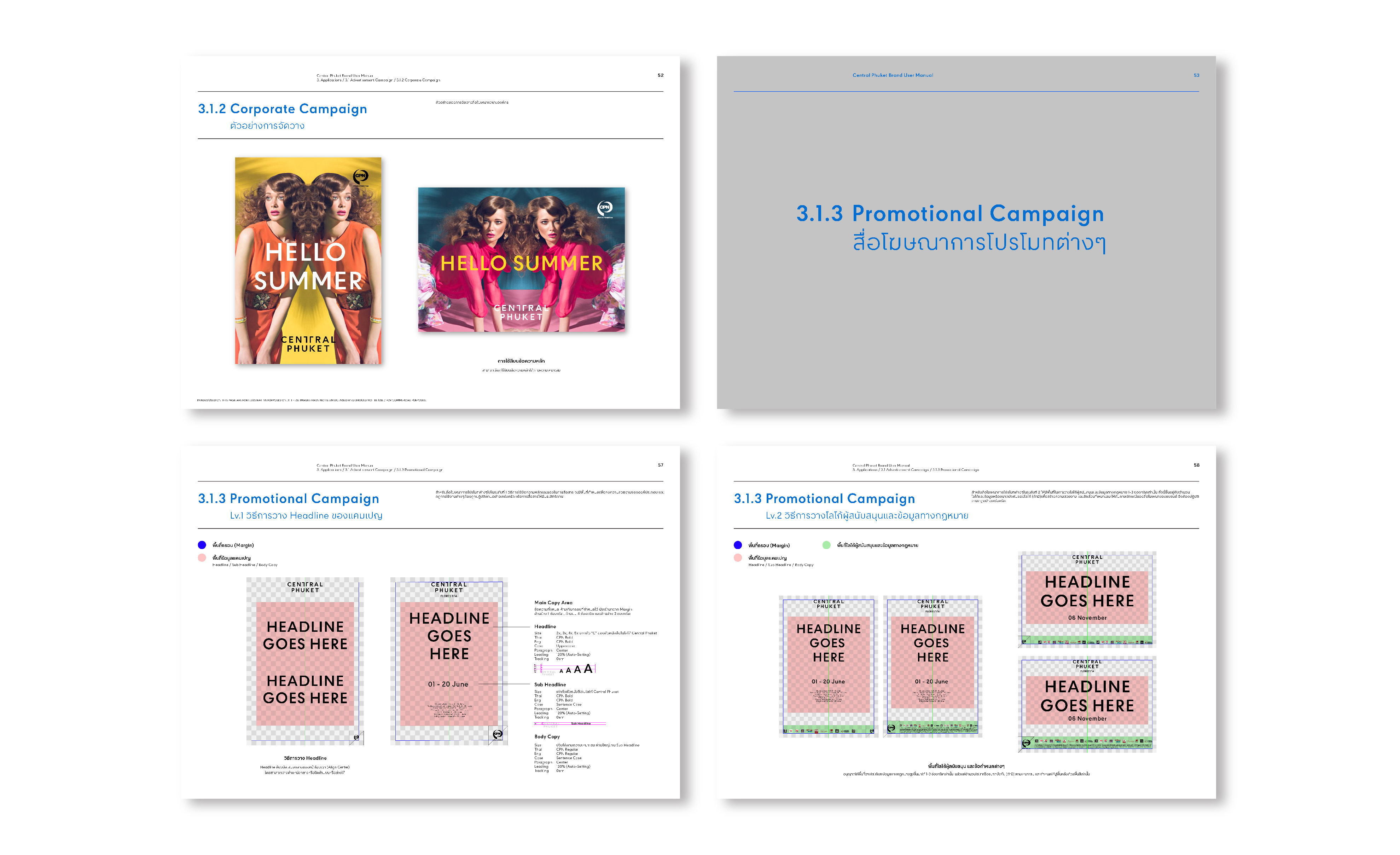
Task: Click page number 53
Action: pyautogui.click(x=1197, y=75)
